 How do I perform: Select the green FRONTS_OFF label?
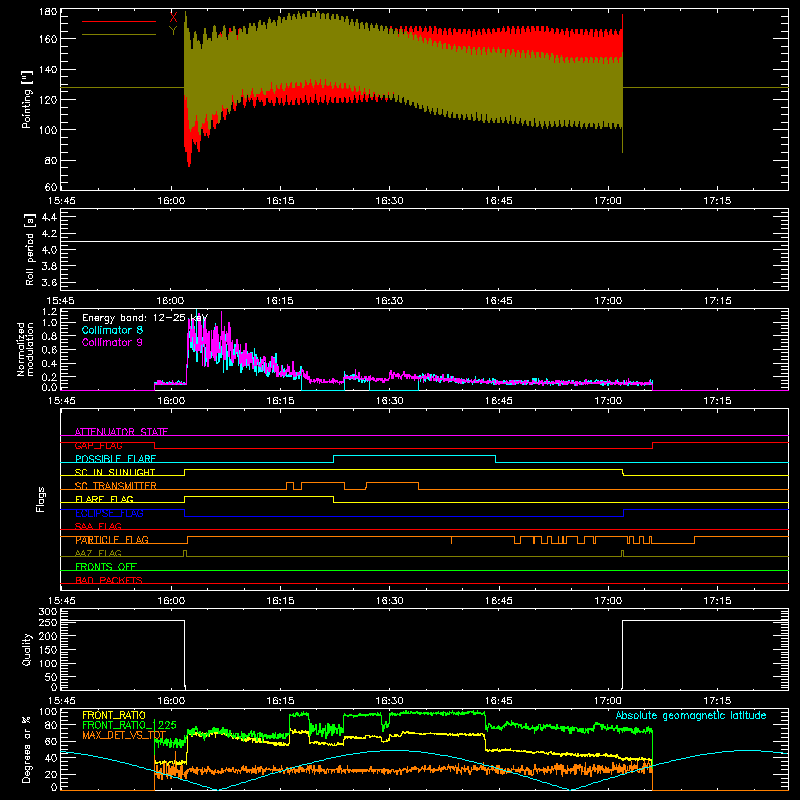coord(106,567)
